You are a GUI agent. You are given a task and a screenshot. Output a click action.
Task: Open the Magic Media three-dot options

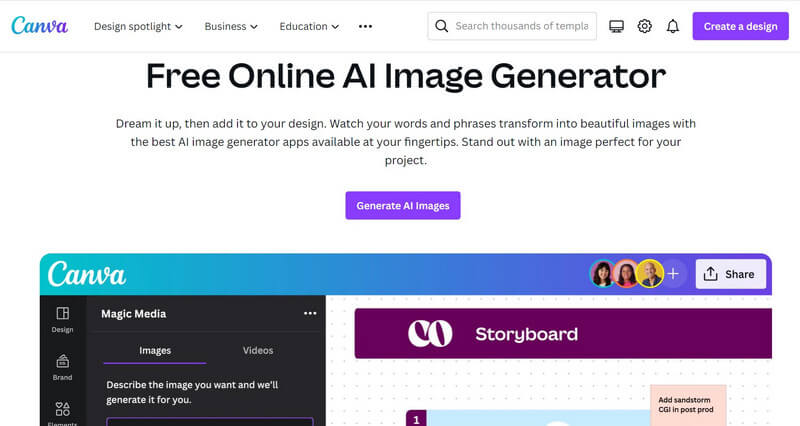coord(310,313)
